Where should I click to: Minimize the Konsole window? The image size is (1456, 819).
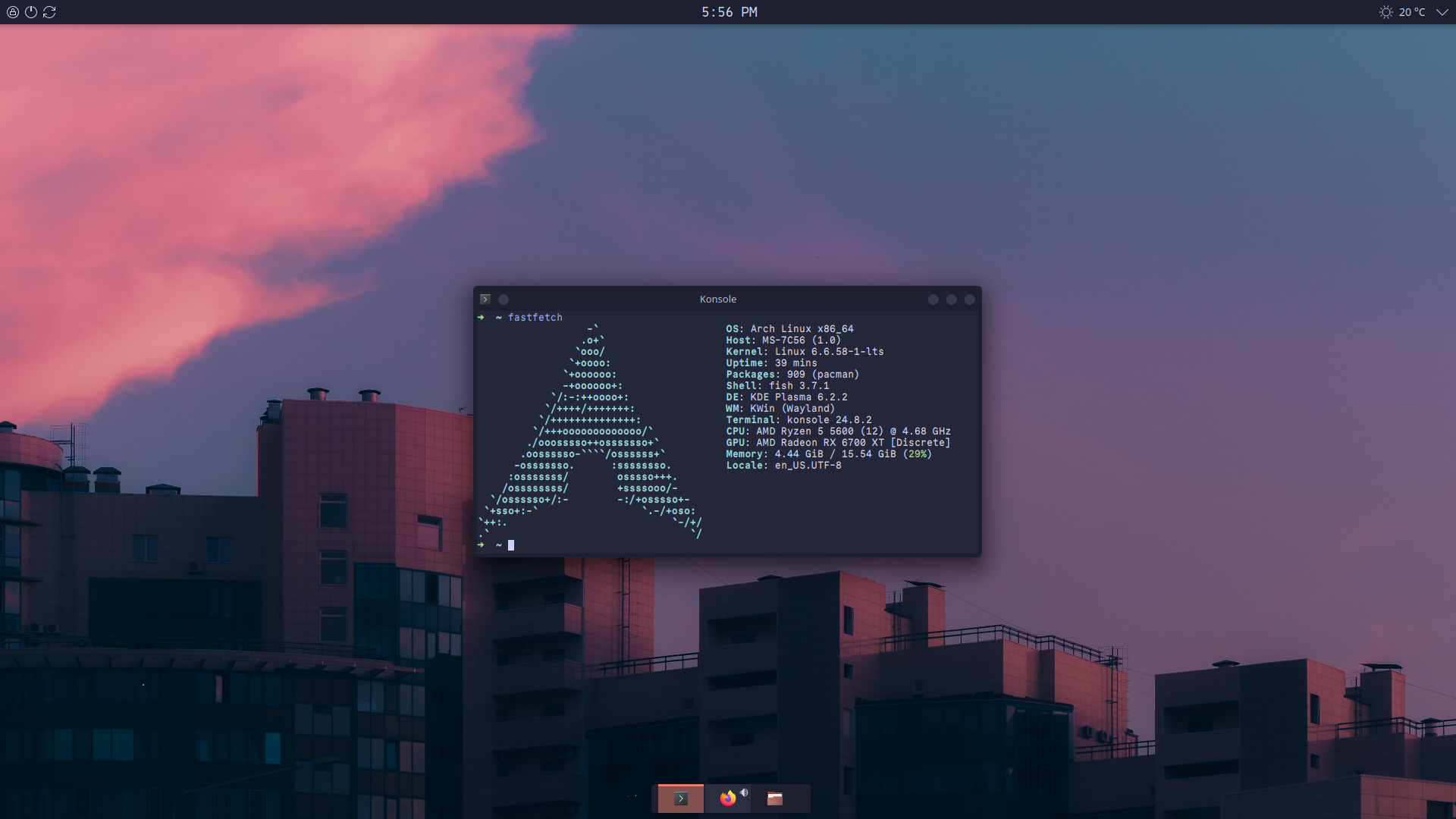point(934,300)
